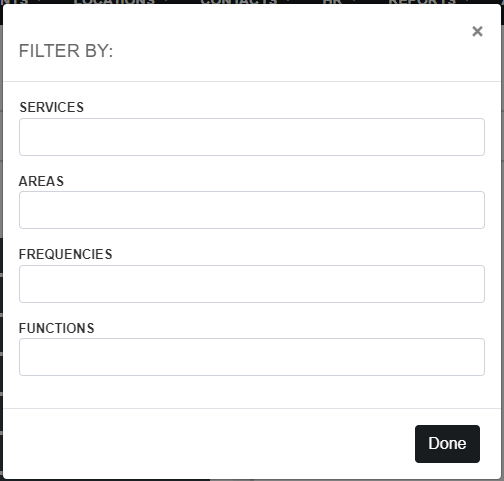Open the HR menu in top navigation
The image size is (504, 481).
click(332, 2)
